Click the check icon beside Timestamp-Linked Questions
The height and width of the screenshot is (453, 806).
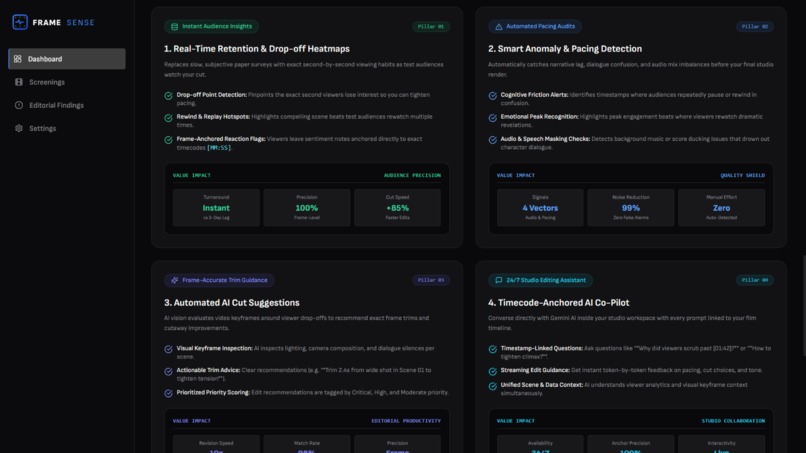tap(492, 349)
